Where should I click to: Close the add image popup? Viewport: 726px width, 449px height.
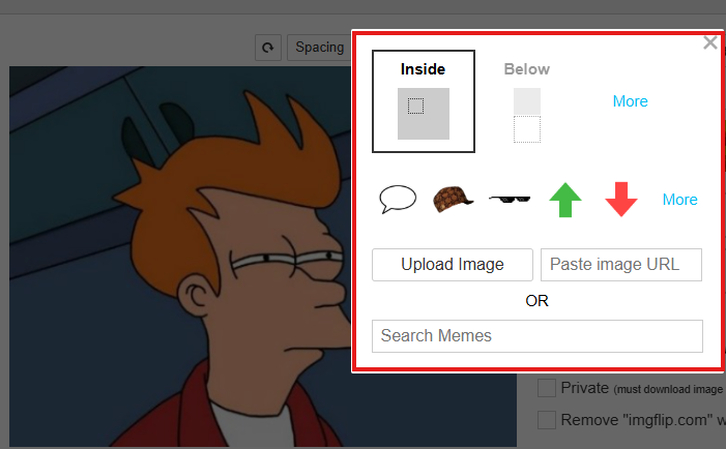tap(710, 43)
